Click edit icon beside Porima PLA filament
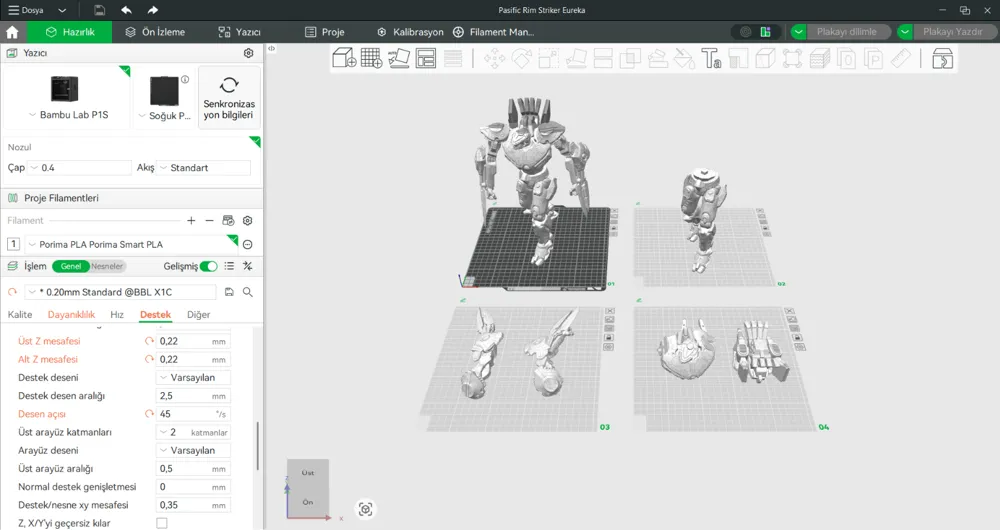This screenshot has height=530, width=1000. (x=247, y=244)
